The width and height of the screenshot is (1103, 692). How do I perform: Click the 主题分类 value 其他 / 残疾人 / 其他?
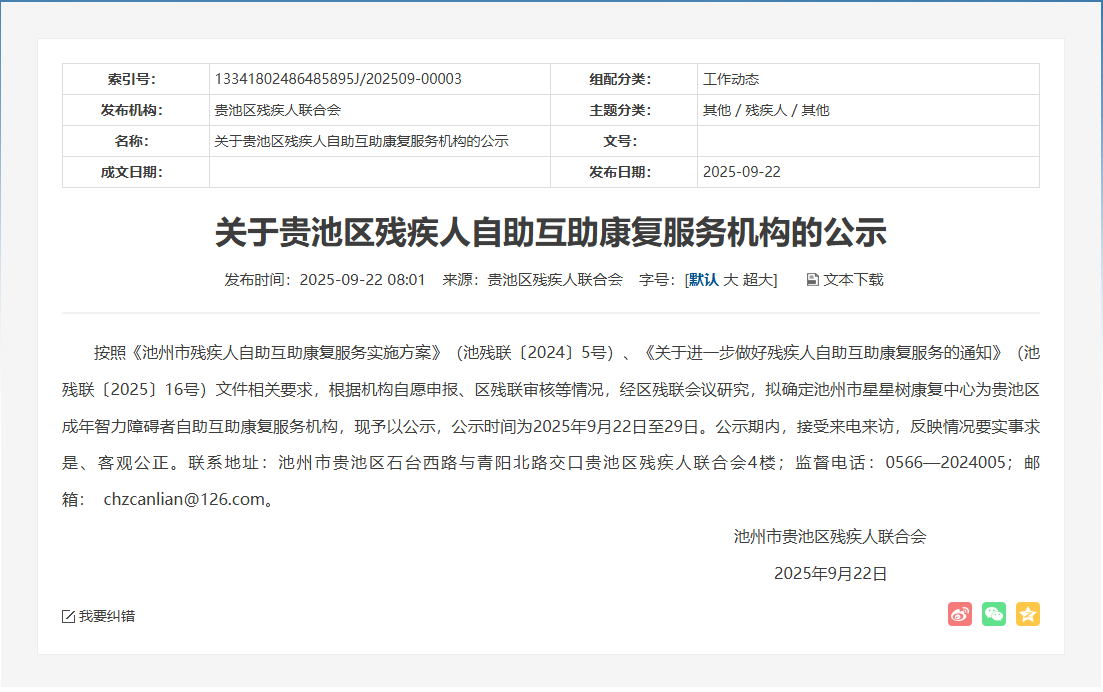tap(765, 110)
